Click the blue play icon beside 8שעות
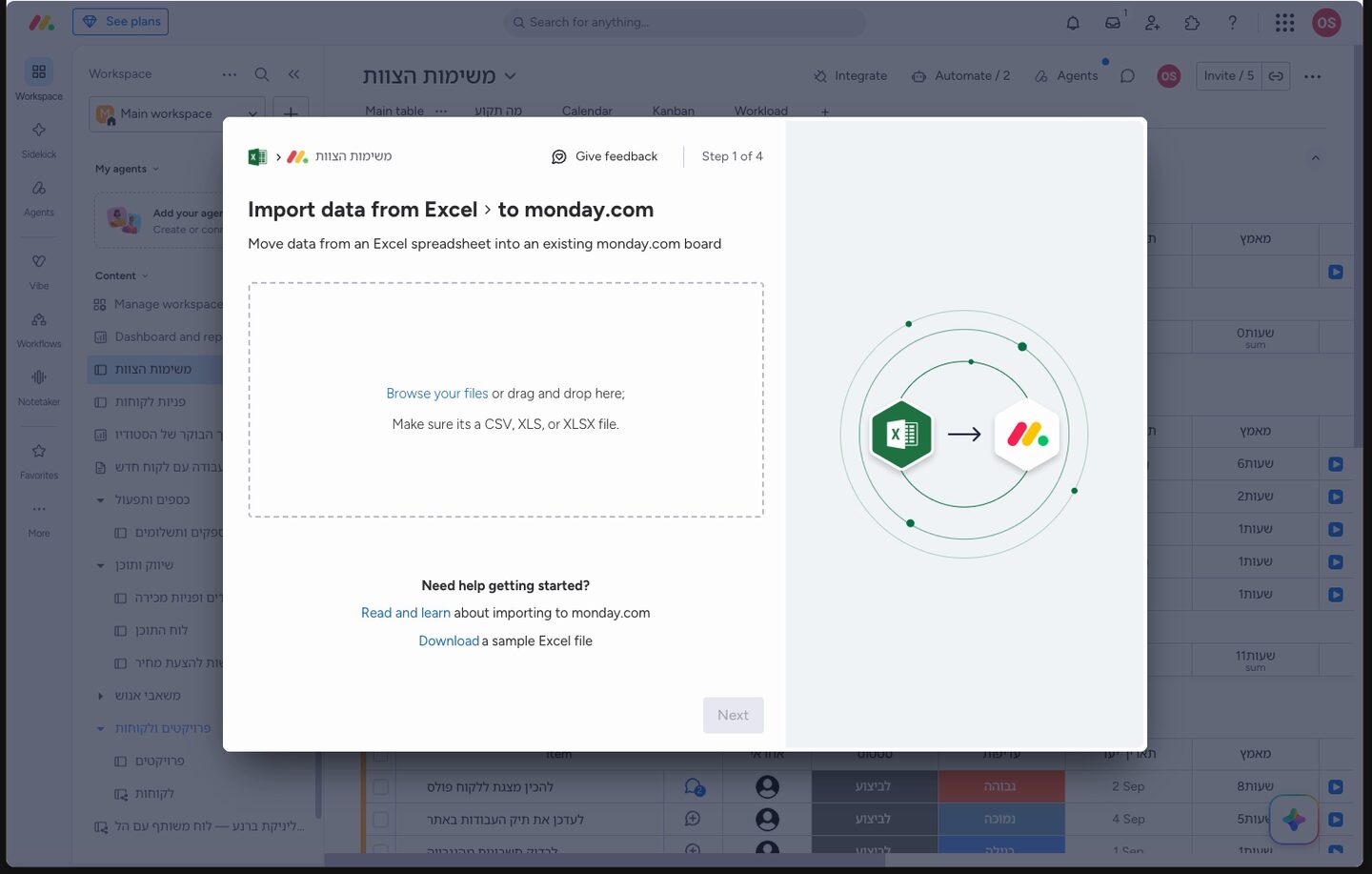Screen dimensions: 1372x874 [1336, 787]
